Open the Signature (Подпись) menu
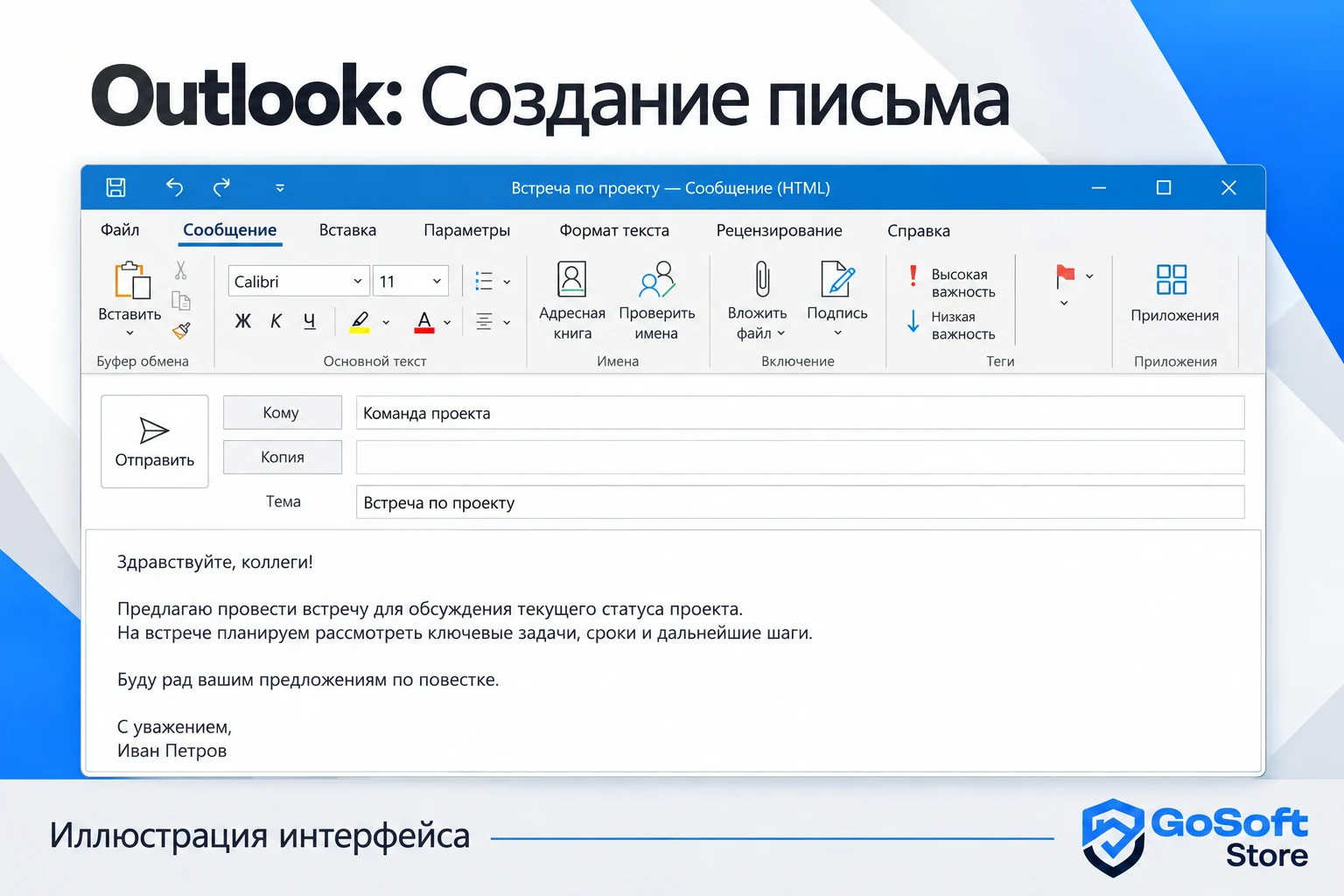 pyautogui.click(x=837, y=299)
